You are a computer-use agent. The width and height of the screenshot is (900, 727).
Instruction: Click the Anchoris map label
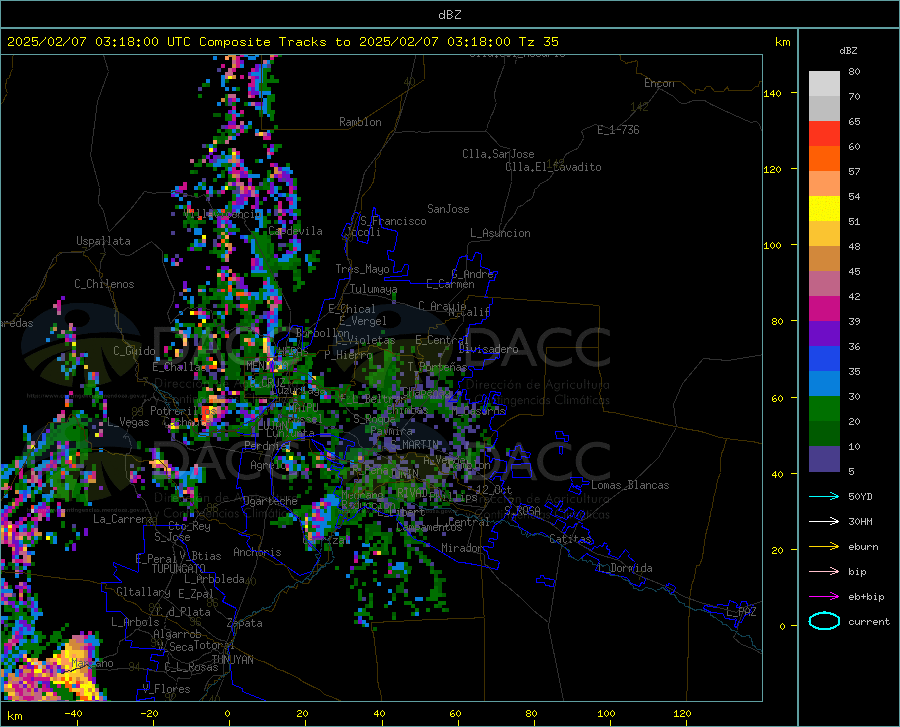257,552
